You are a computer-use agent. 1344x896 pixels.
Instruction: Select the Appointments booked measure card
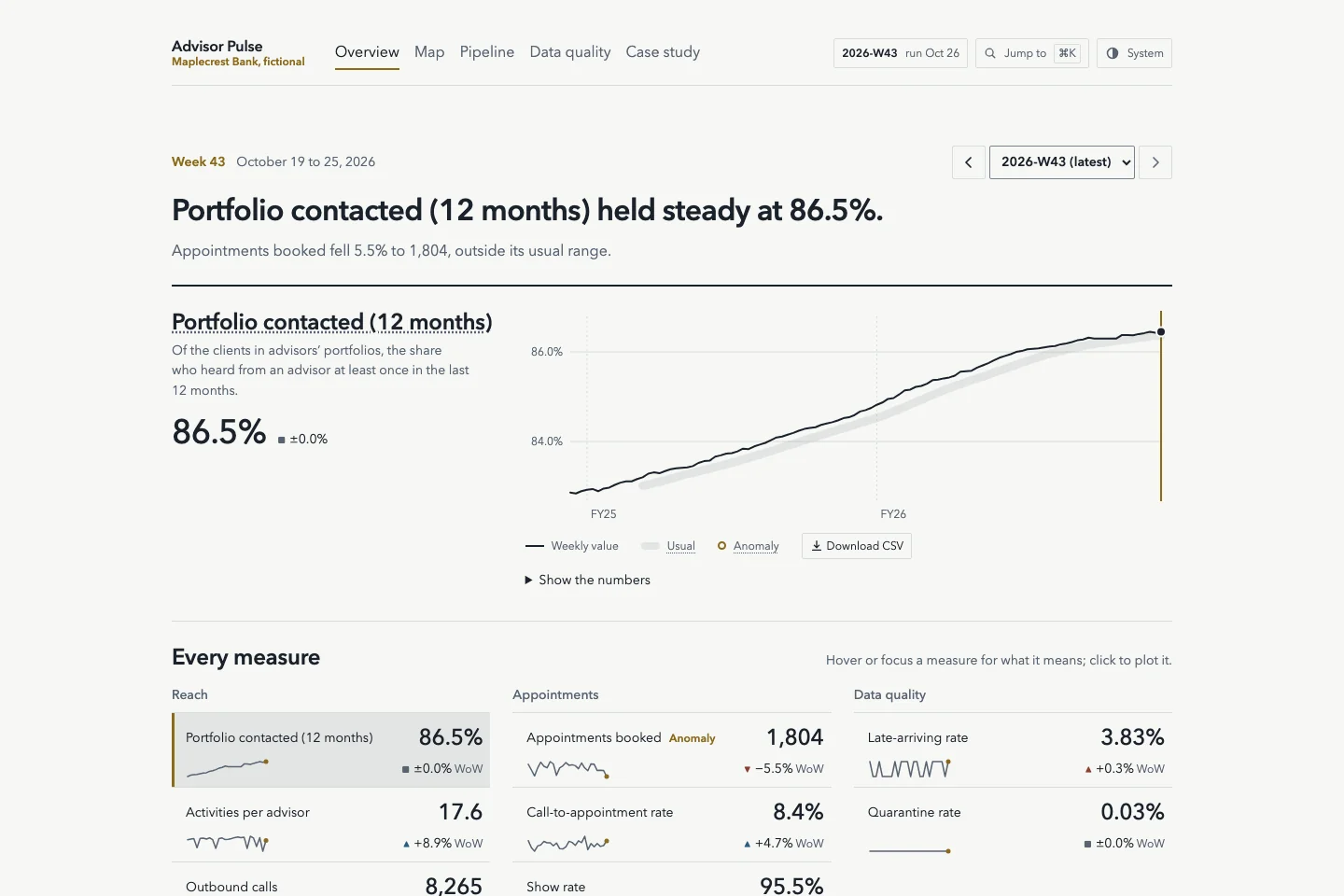click(x=672, y=750)
